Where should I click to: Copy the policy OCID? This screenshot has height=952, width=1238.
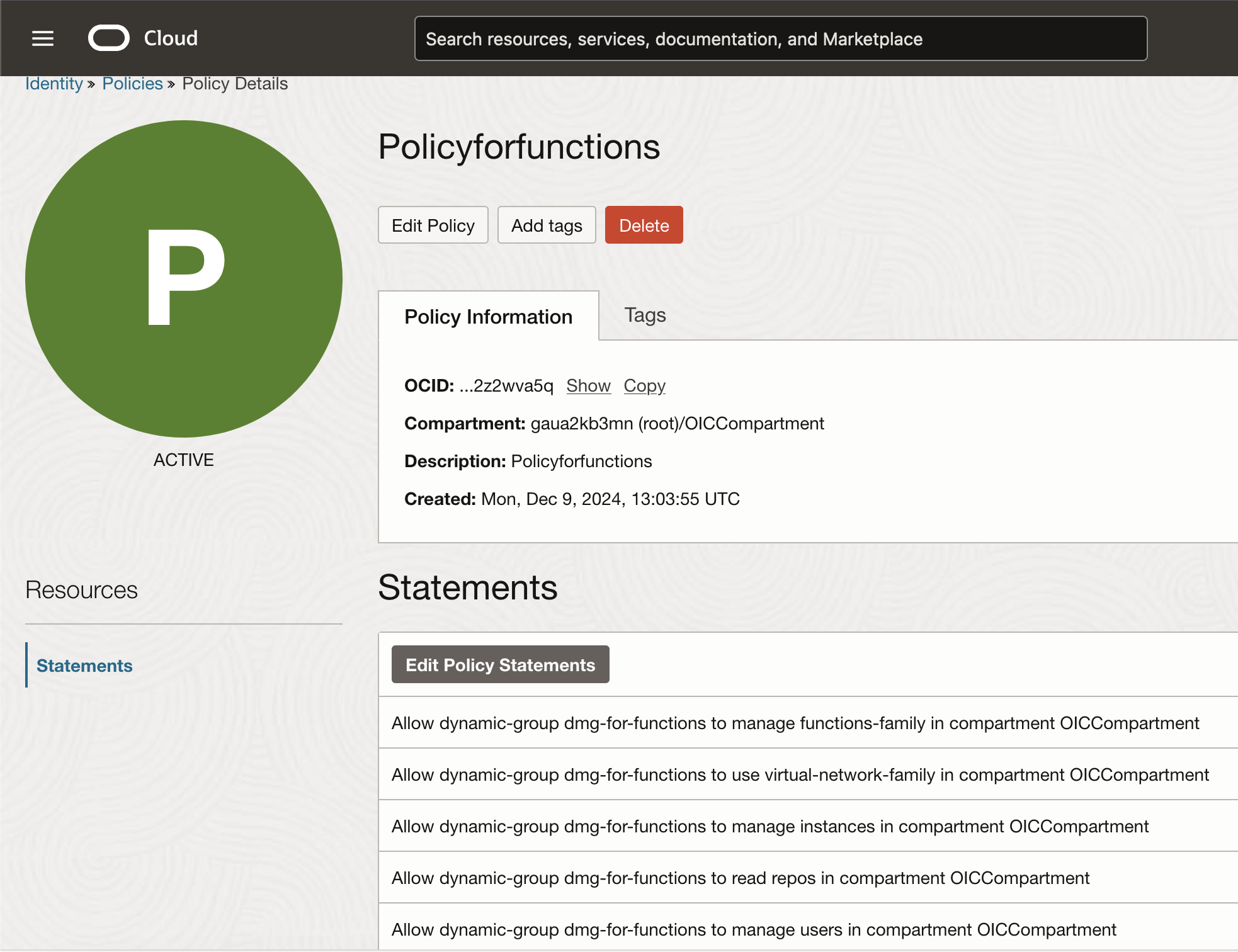pyautogui.click(x=644, y=385)
